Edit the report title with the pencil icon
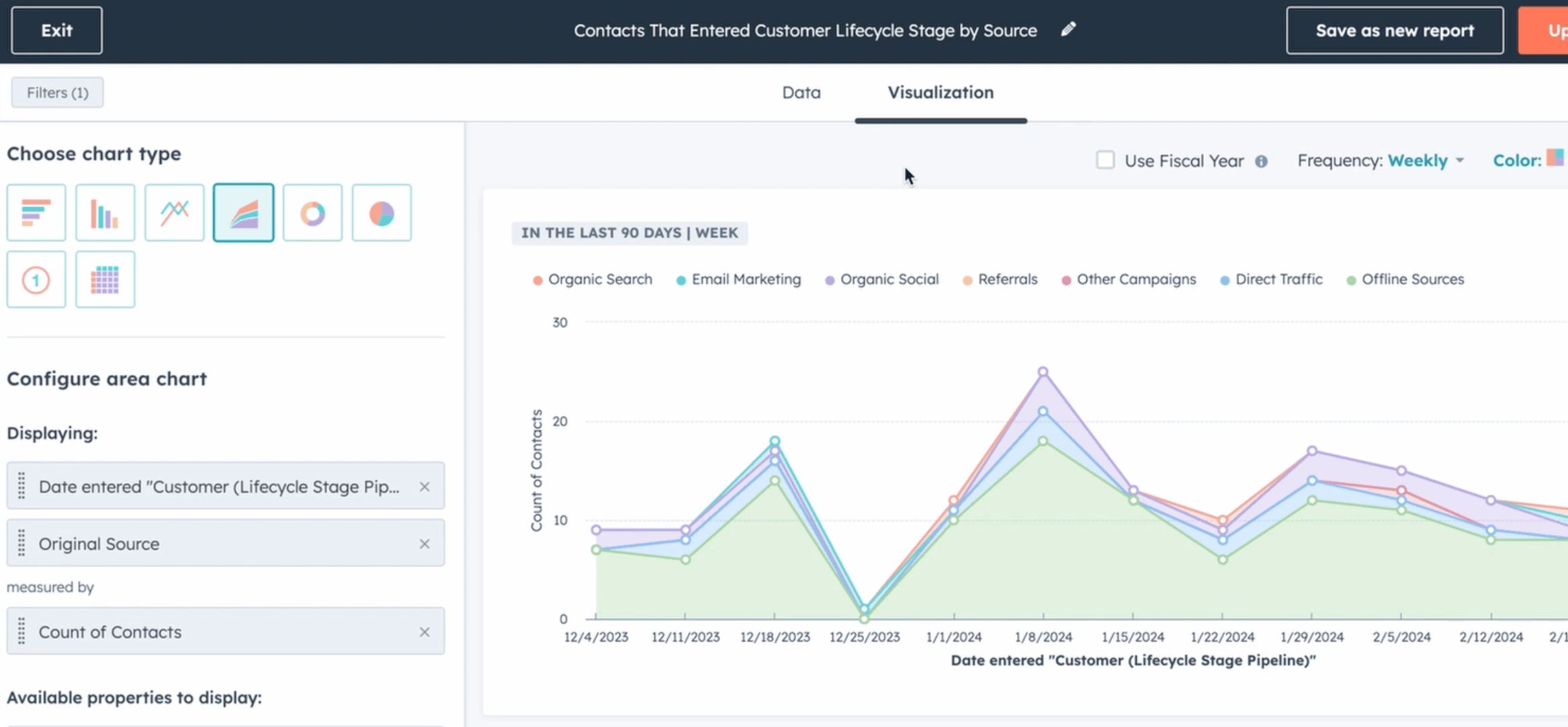 [1068, 30]
